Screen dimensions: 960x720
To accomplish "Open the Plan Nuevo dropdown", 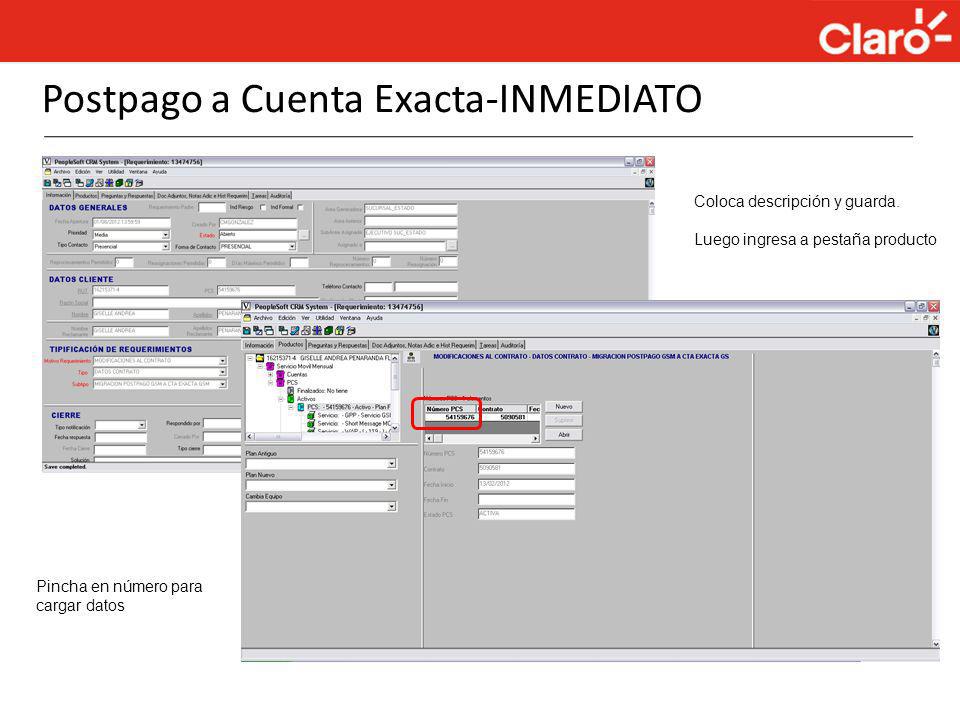I will (391, 486).
